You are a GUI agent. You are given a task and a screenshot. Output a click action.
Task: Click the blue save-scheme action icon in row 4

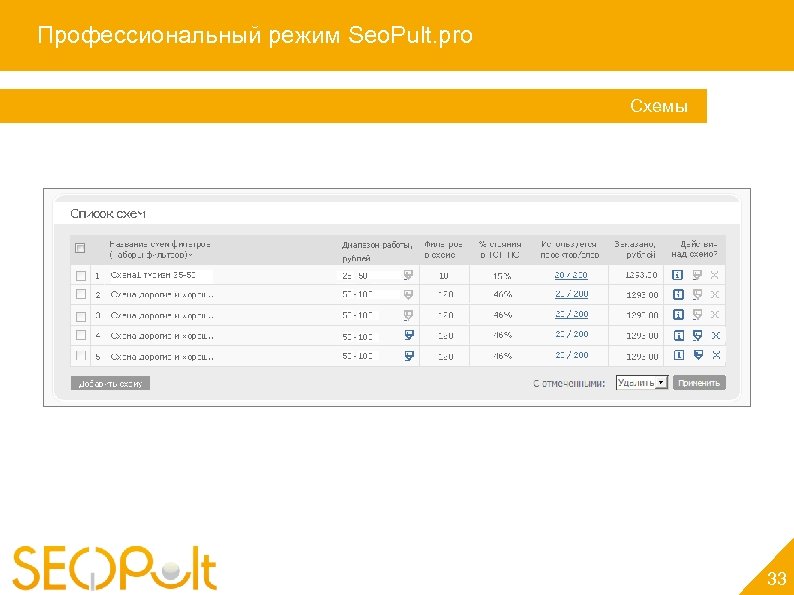coord(698,335)
